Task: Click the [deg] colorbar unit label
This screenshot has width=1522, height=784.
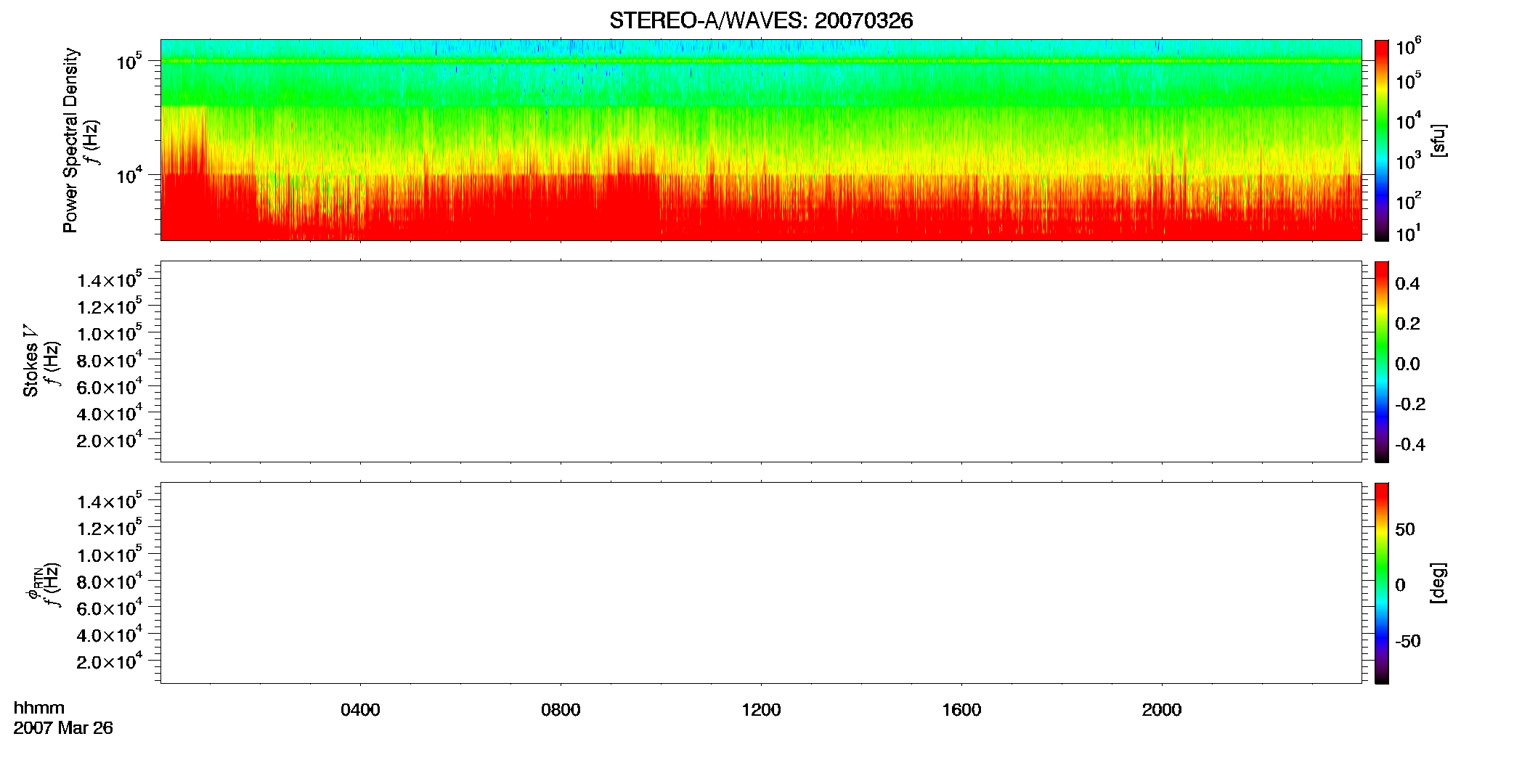Action: click(x=1438, y=583)
